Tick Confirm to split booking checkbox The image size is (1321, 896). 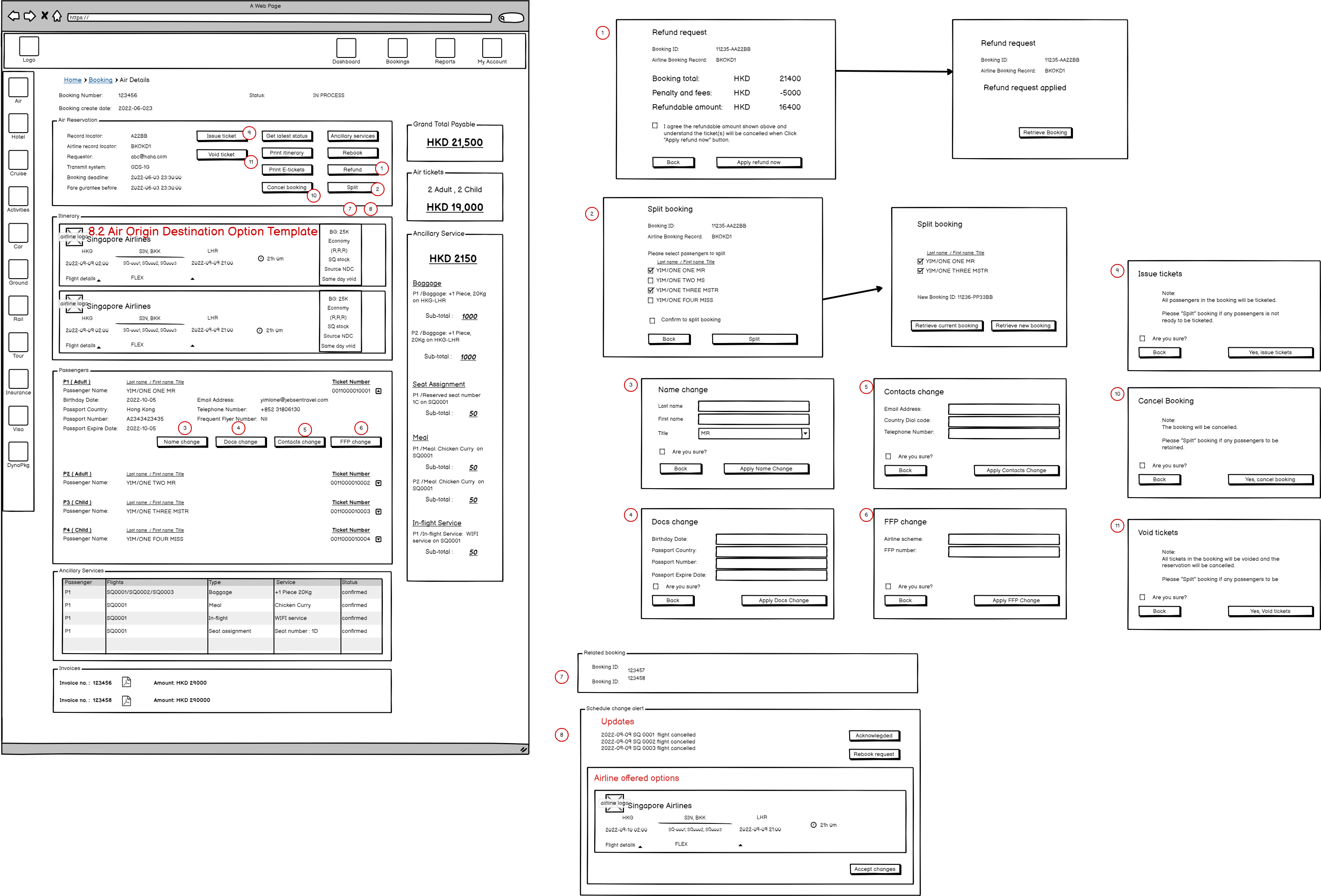coord(652,321)
